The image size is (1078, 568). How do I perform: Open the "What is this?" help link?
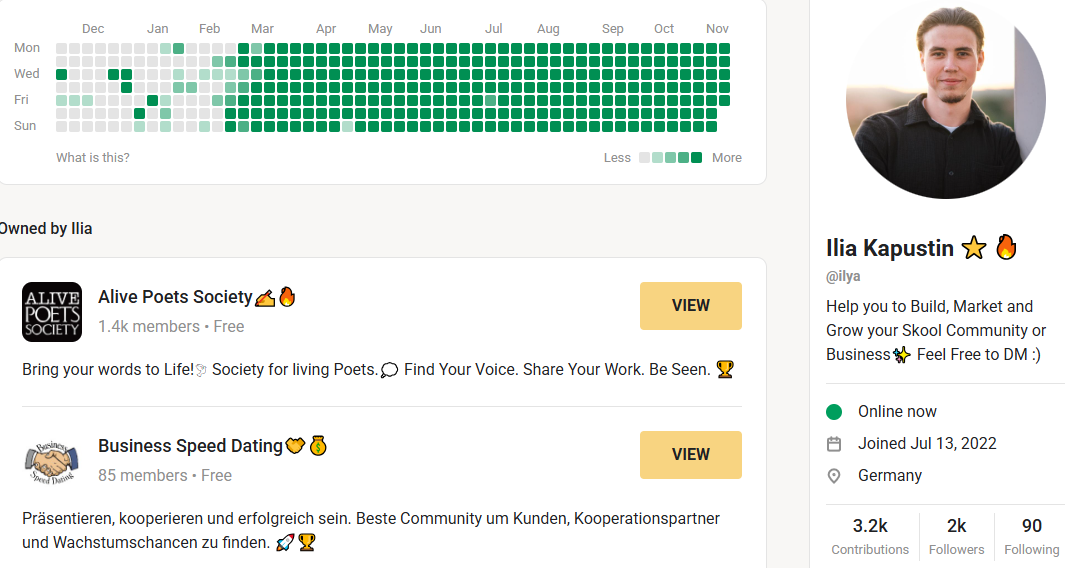point(93,157)
